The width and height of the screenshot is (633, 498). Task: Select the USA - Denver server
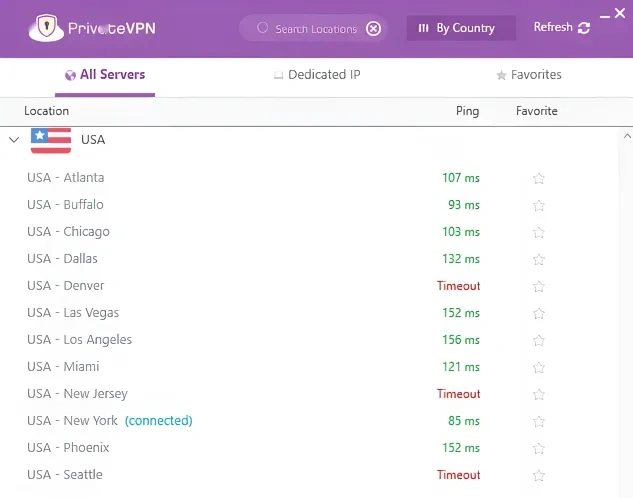[65, 286]
